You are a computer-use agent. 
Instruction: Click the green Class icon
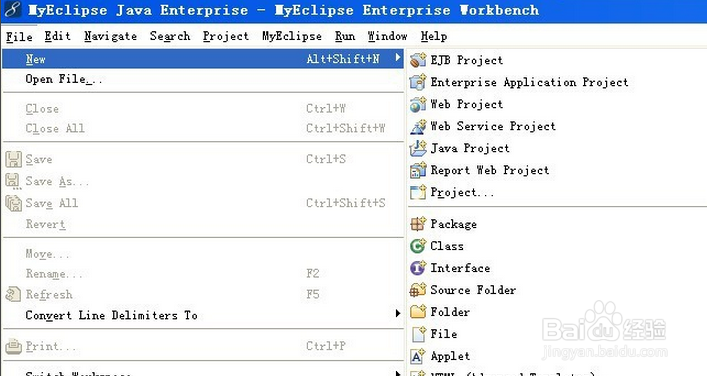(418, 246)
